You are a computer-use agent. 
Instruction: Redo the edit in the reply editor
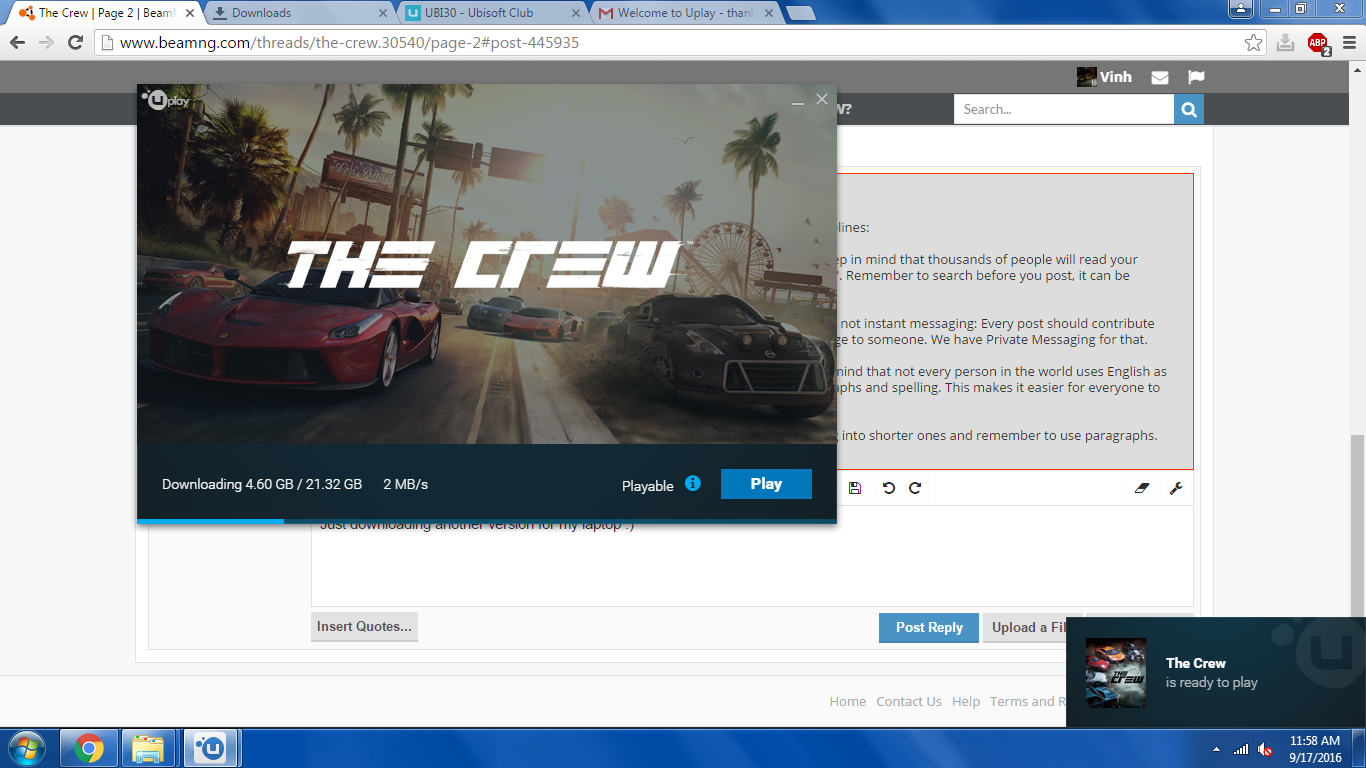point(915,488)
